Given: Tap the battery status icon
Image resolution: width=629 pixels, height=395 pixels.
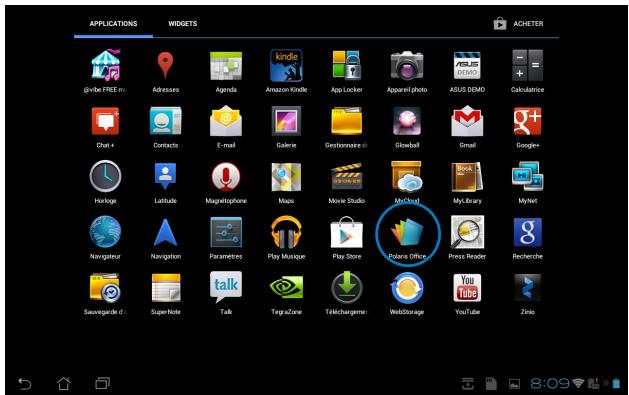Looking at the screenshot, I should (x=616, y=384).
